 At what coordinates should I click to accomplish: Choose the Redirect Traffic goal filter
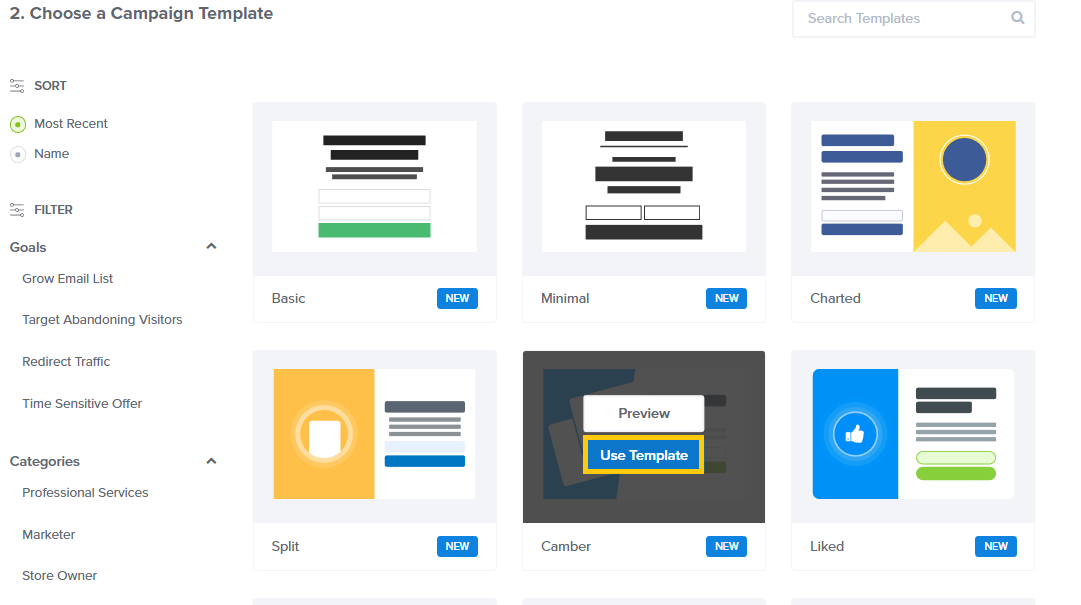coord(64,361)
